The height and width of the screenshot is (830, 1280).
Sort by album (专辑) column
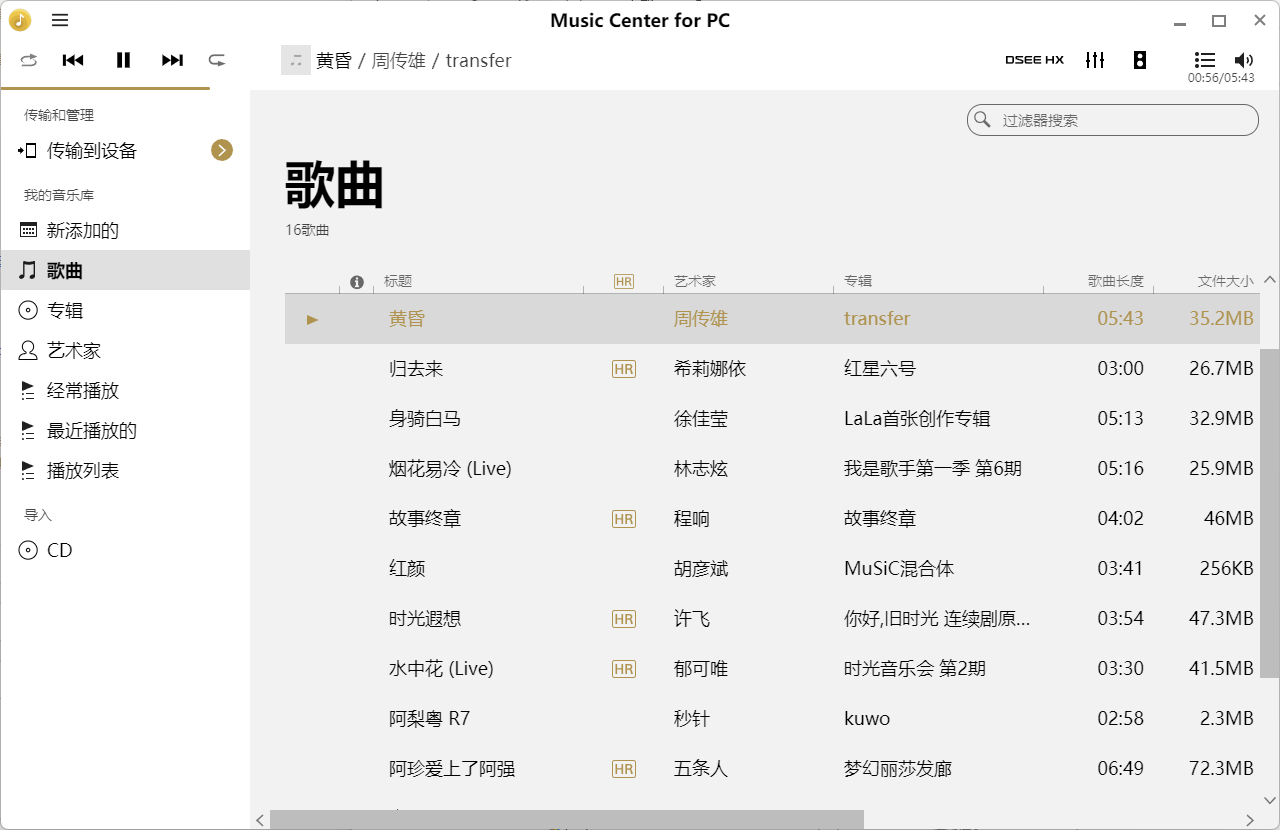(x=858, y=282)
